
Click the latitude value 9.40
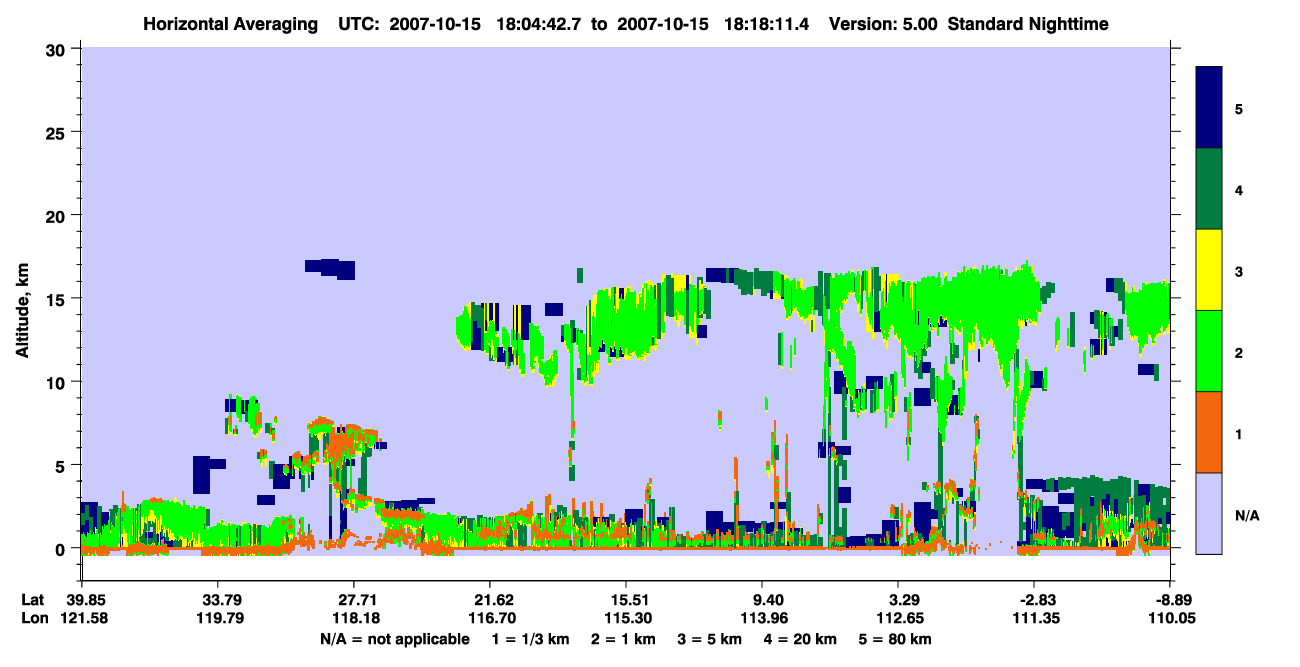tap(762, 600)
